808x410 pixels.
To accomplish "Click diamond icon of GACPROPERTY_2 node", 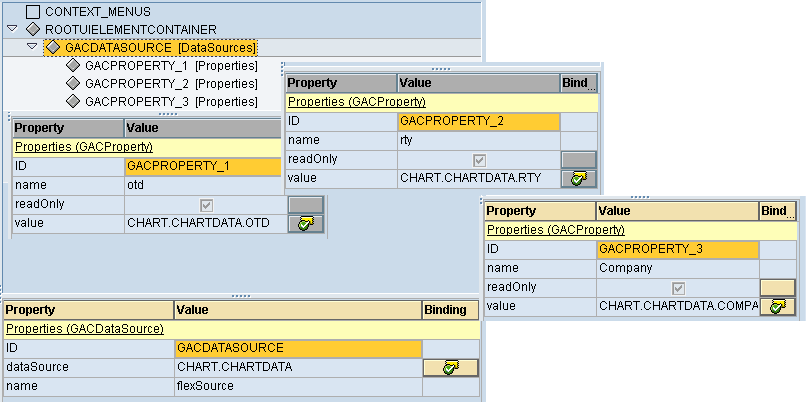I will pos(73,84).
